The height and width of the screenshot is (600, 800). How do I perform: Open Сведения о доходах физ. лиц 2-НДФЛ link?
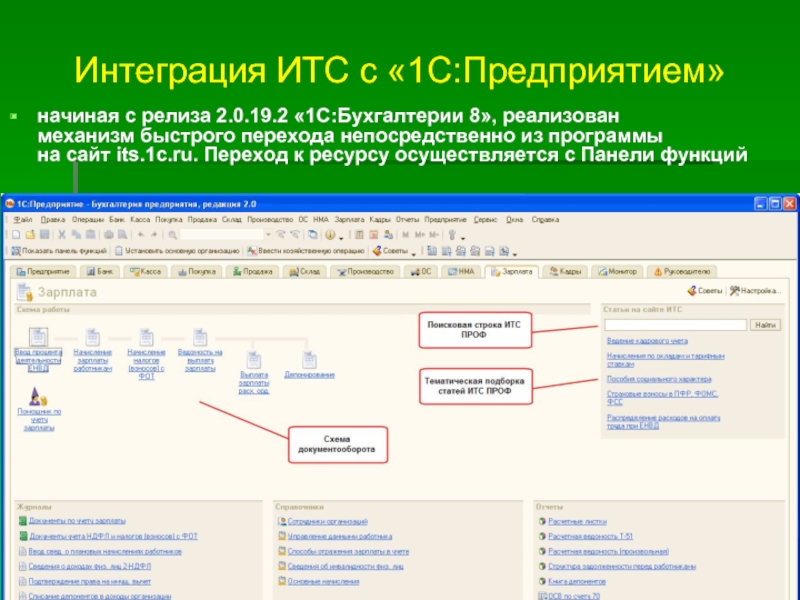(89, 566)
